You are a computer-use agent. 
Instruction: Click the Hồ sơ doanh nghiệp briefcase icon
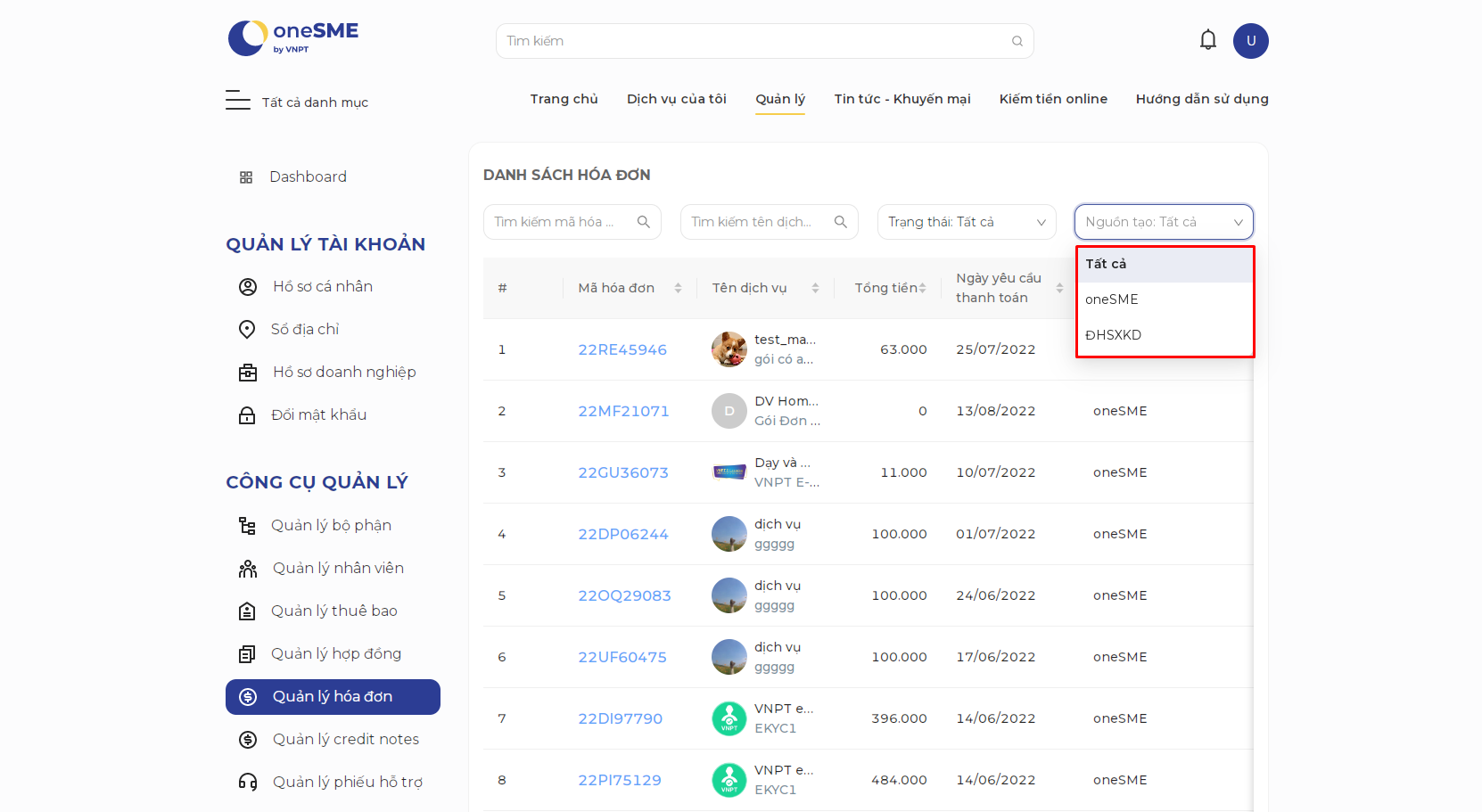point(248,373)
